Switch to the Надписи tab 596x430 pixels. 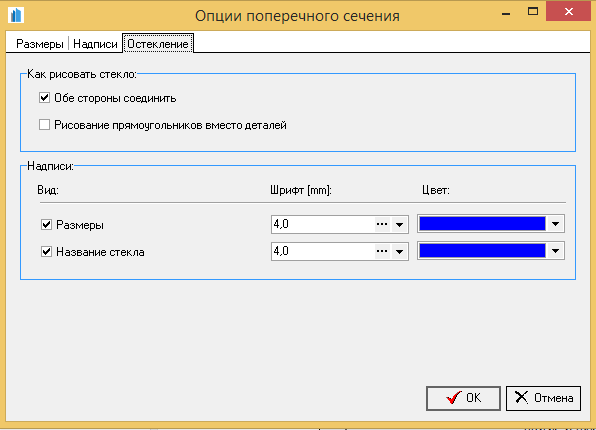(95, 44)
